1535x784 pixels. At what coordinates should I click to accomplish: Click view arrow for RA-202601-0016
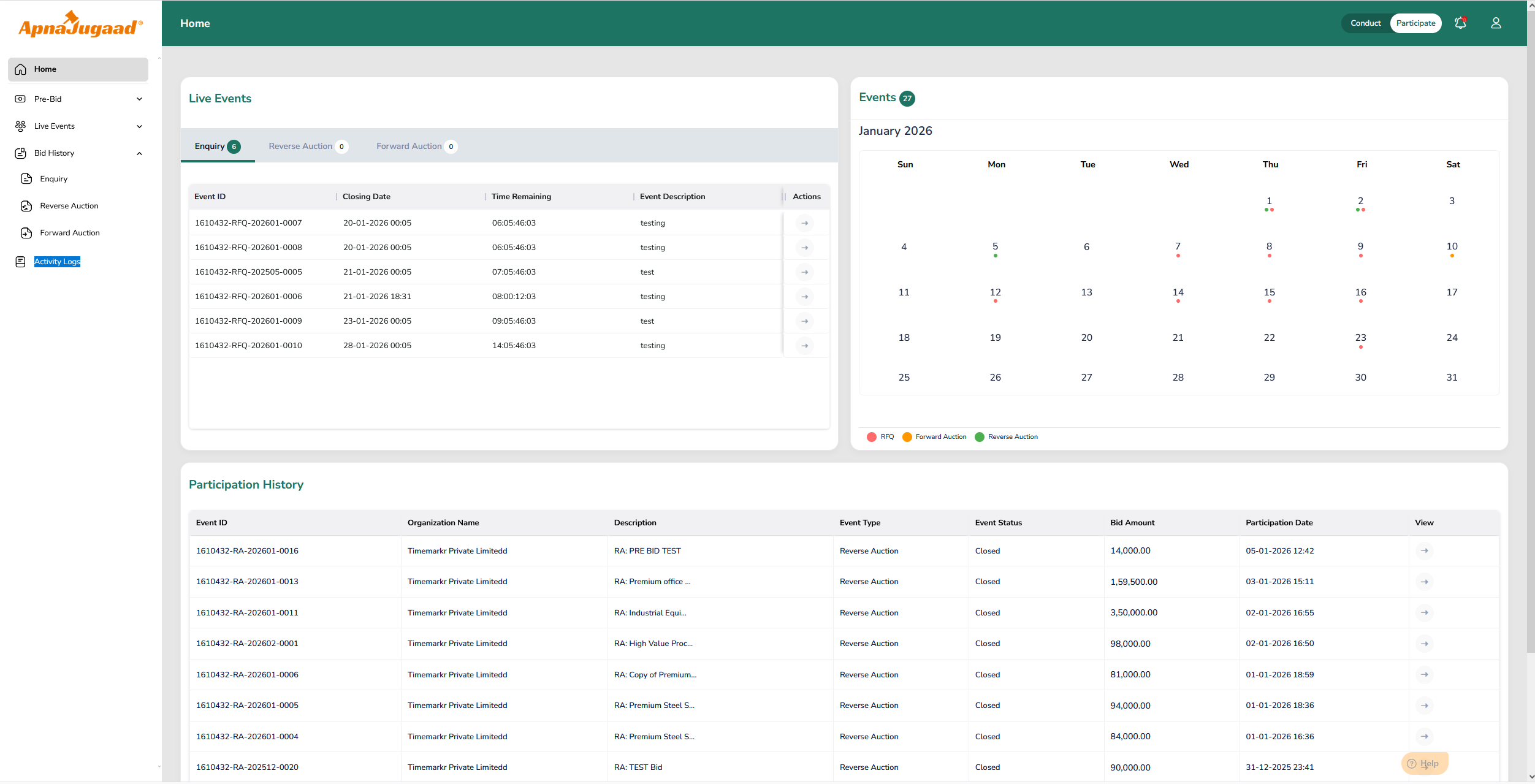click(x=1424, y=551)
